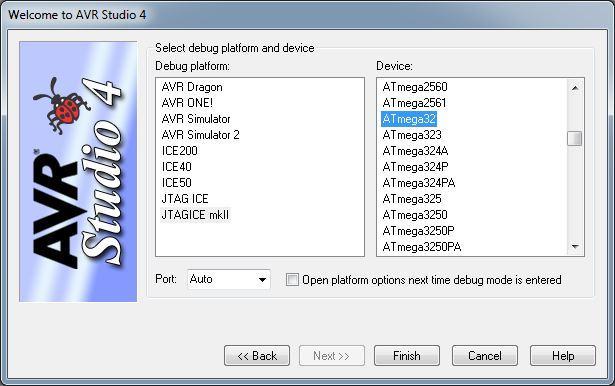Choose JTAGICE mkII debug platform
The width and height of the screenshot is (615, 386).
click(195, 215)
